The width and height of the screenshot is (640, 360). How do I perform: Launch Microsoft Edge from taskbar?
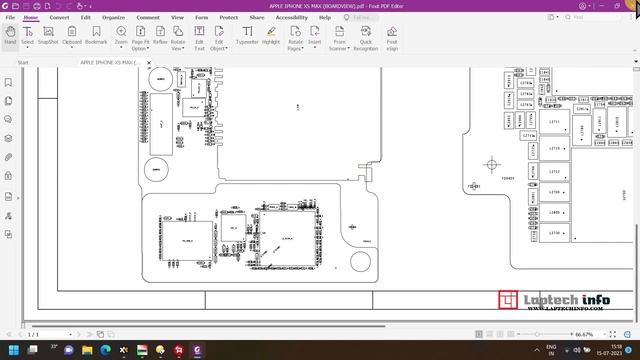coord(106,350)
